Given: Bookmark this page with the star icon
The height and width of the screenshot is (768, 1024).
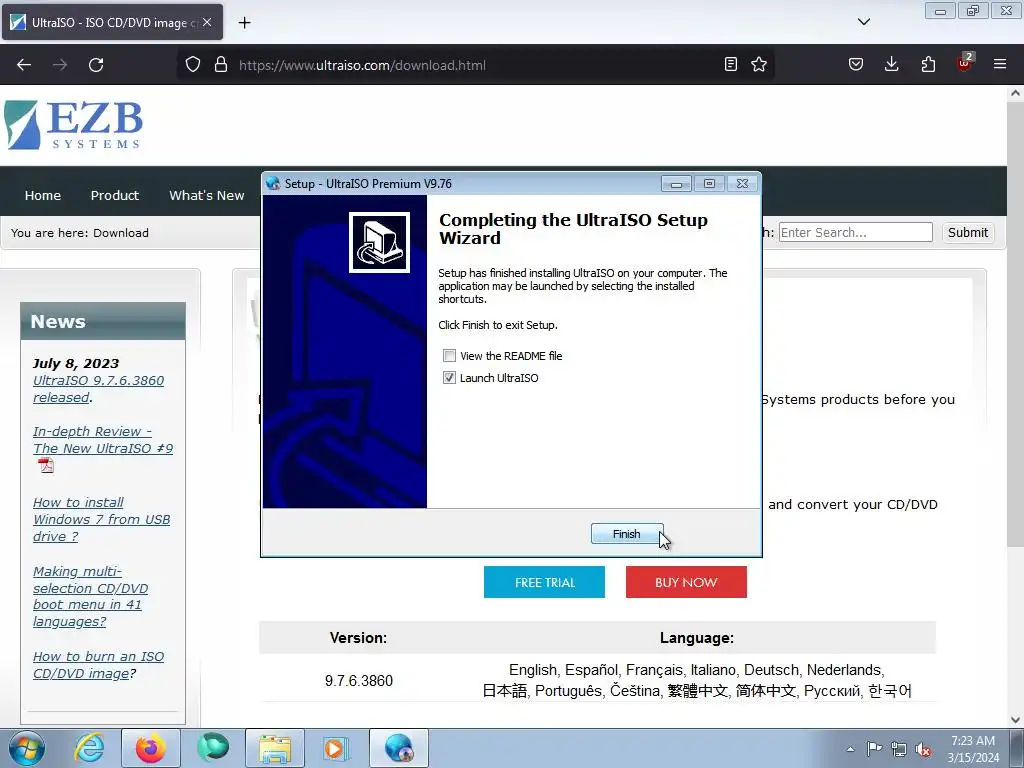Looking at the screenshot, I should click(759, 64).
